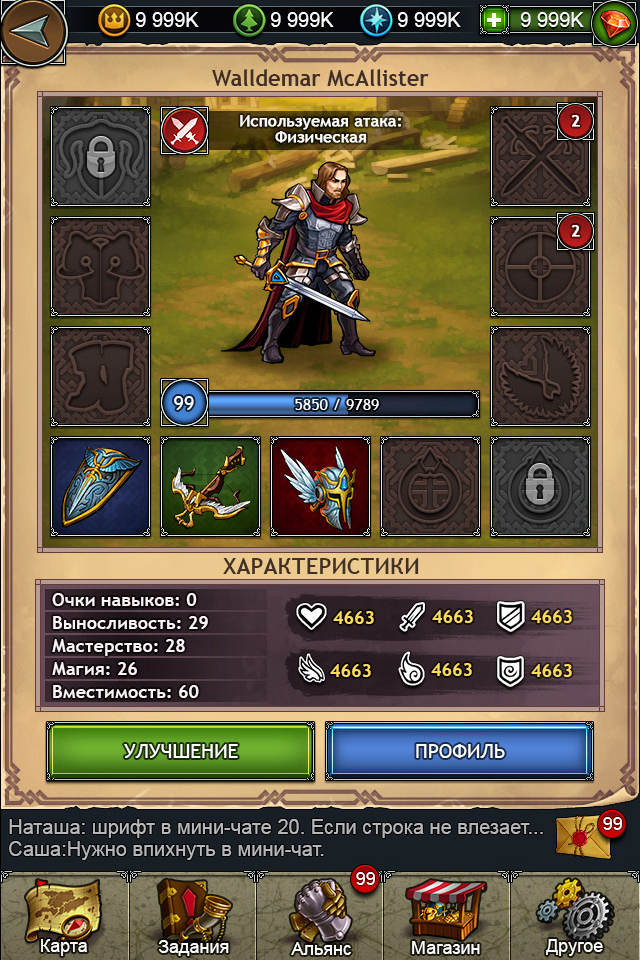
Task: Open the mail envelope with 99 badge
Action: [x=586, y=836]
